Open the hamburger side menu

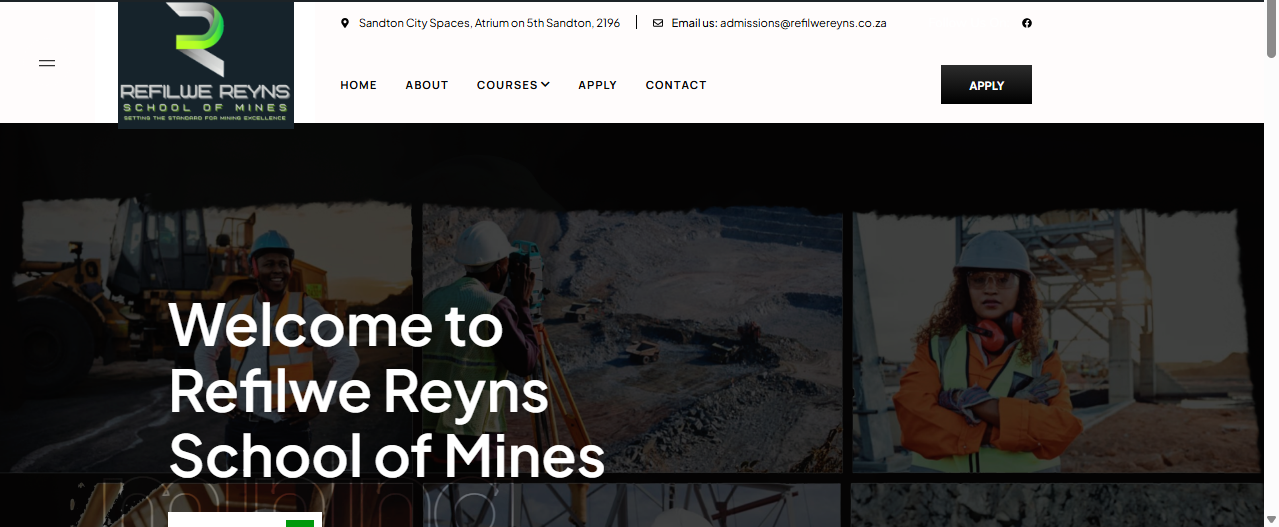point(47,63)
